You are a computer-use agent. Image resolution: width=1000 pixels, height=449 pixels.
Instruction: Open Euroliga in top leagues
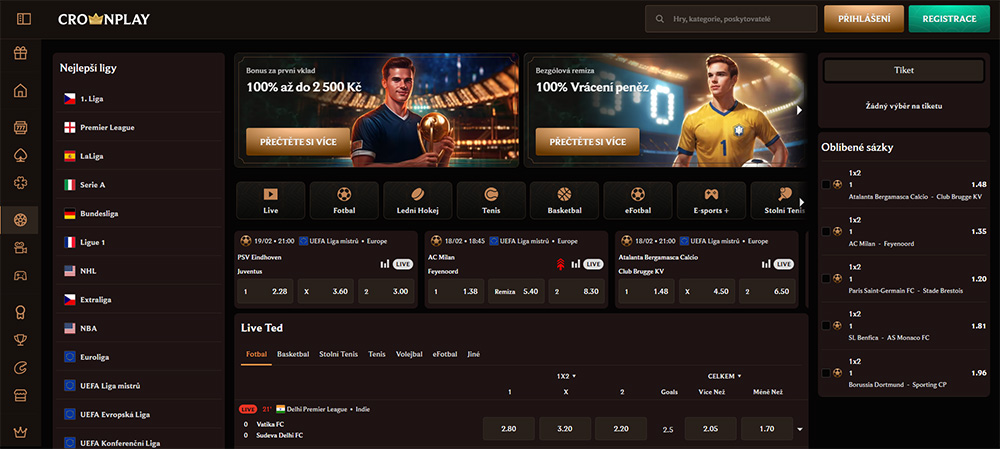[140, 357]
